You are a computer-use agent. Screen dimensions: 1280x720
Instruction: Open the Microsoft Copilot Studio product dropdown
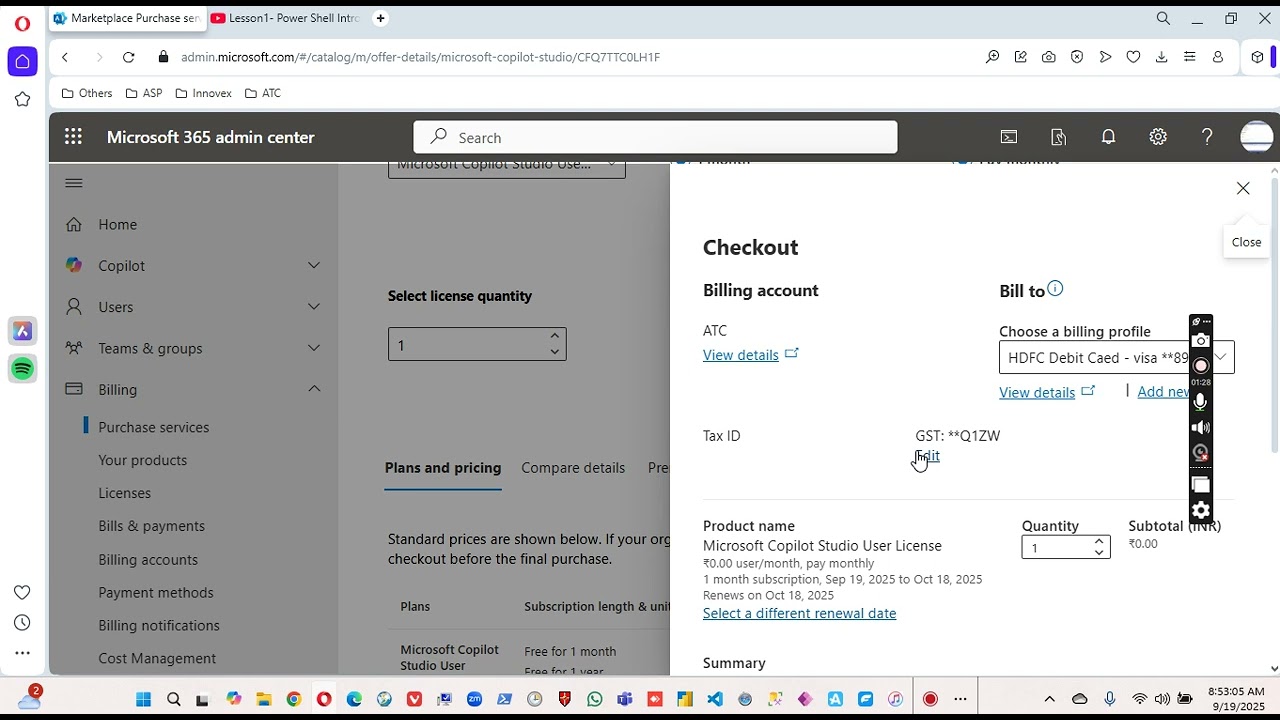coord(507,168)
